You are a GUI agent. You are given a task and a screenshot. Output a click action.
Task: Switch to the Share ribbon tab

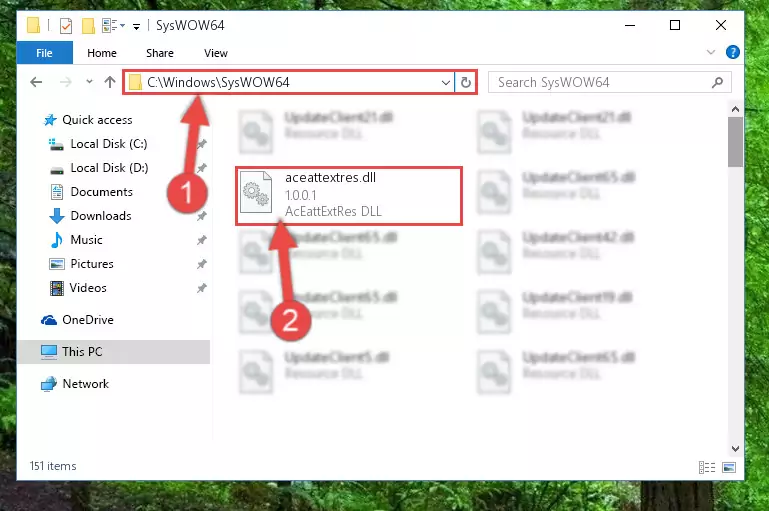pos(160,53)
